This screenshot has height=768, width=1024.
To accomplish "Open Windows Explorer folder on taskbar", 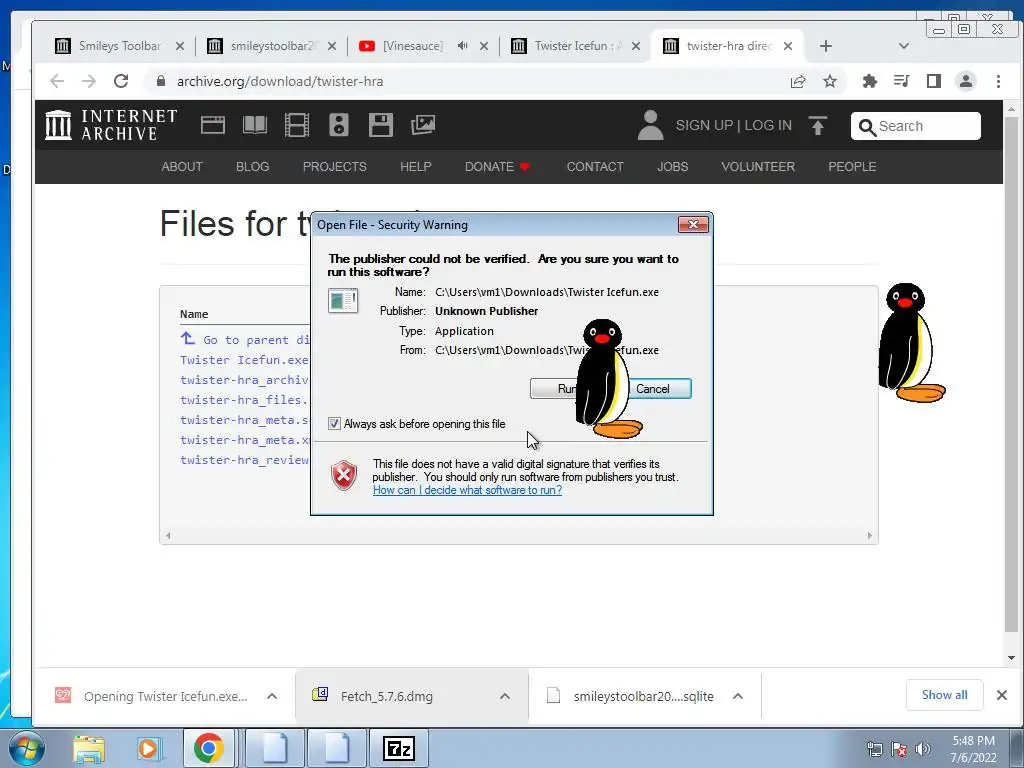I will point(89,749).
